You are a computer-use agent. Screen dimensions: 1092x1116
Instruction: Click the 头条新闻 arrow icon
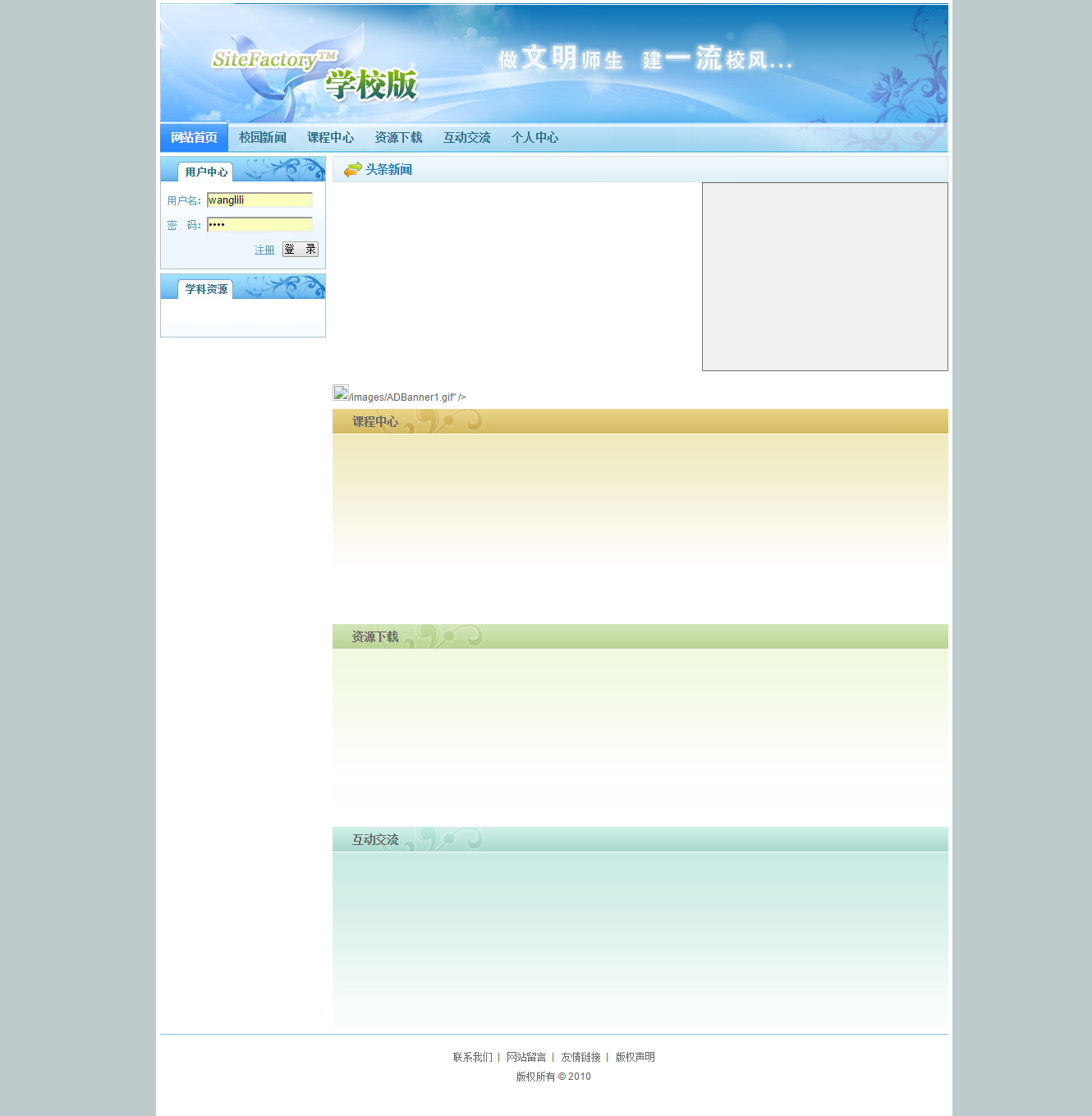coord(353,170)
